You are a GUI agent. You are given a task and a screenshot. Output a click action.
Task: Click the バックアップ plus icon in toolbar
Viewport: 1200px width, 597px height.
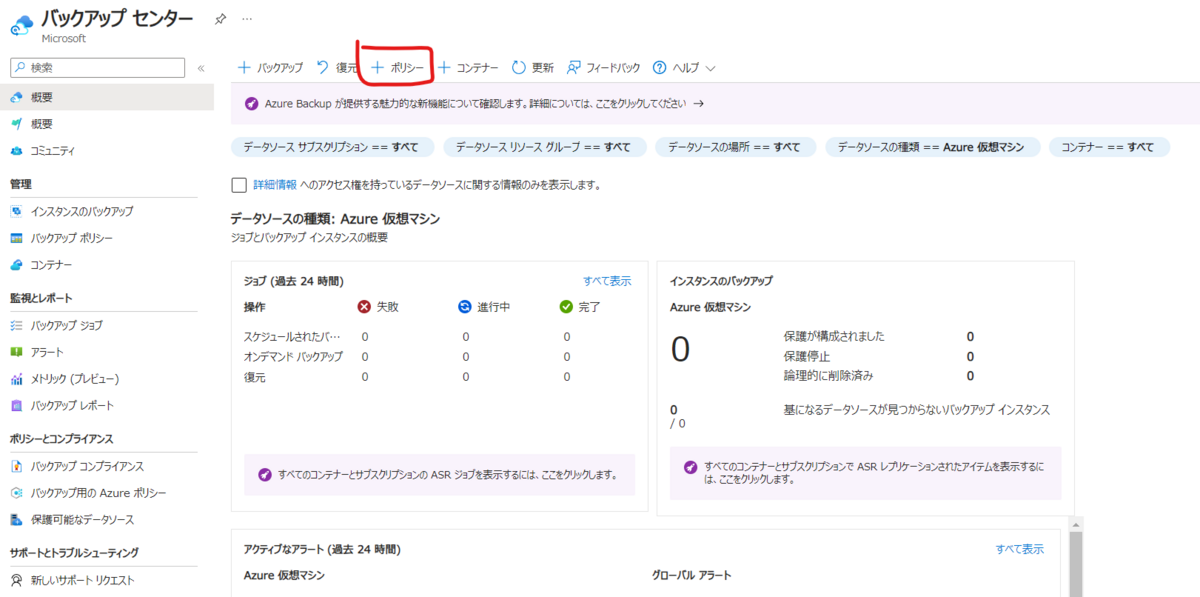pyautogui.click(x=244, y=68)
